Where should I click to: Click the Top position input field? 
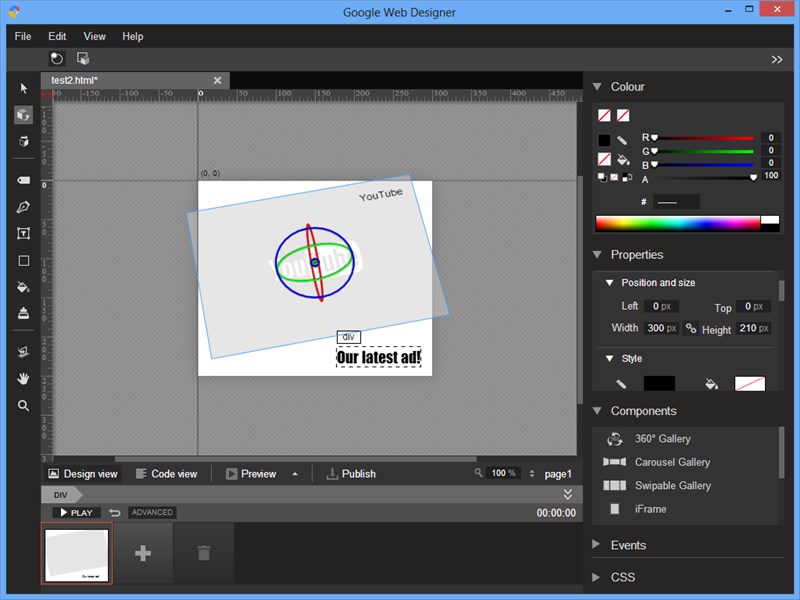click(754, 306)
